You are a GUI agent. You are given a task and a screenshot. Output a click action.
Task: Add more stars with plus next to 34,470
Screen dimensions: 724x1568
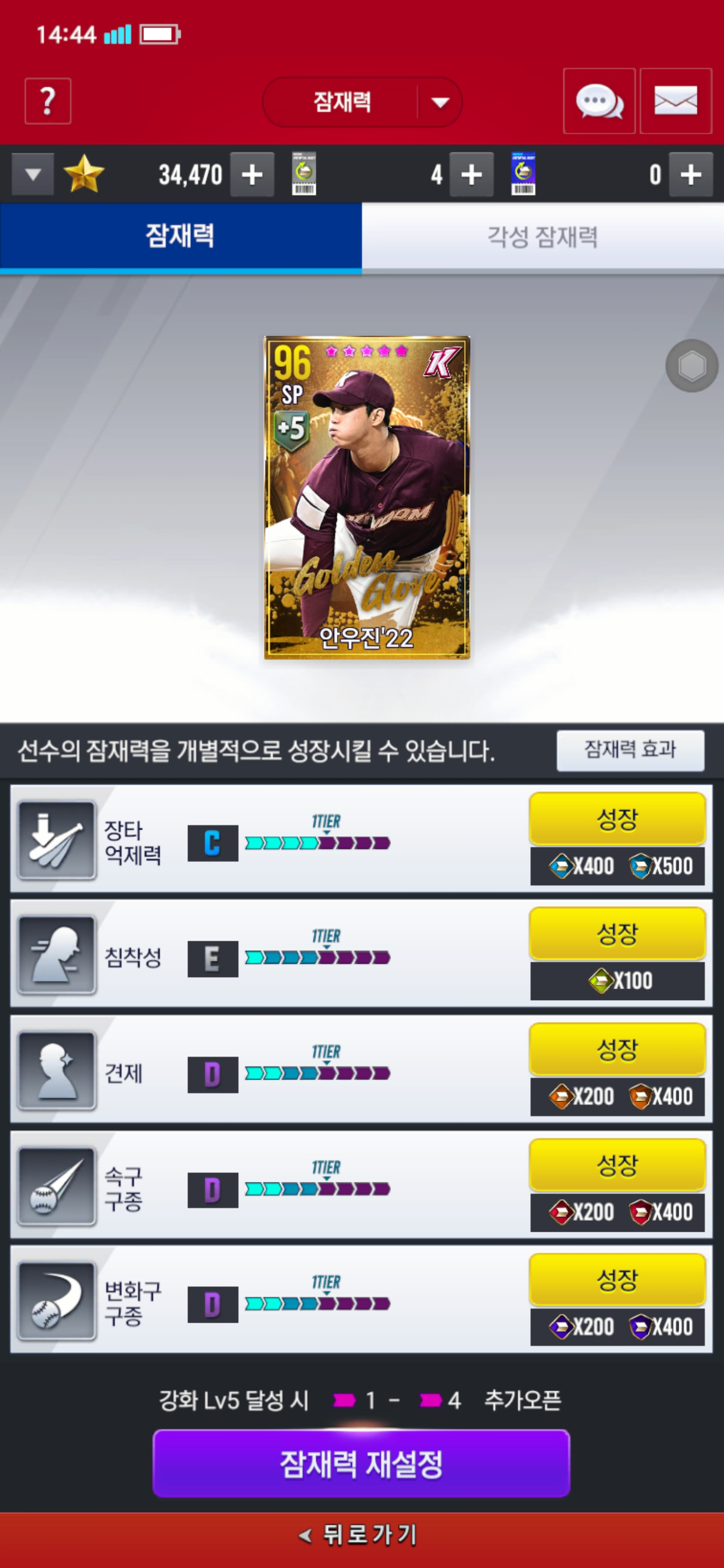pyautogui.click(x=252, y=175)
